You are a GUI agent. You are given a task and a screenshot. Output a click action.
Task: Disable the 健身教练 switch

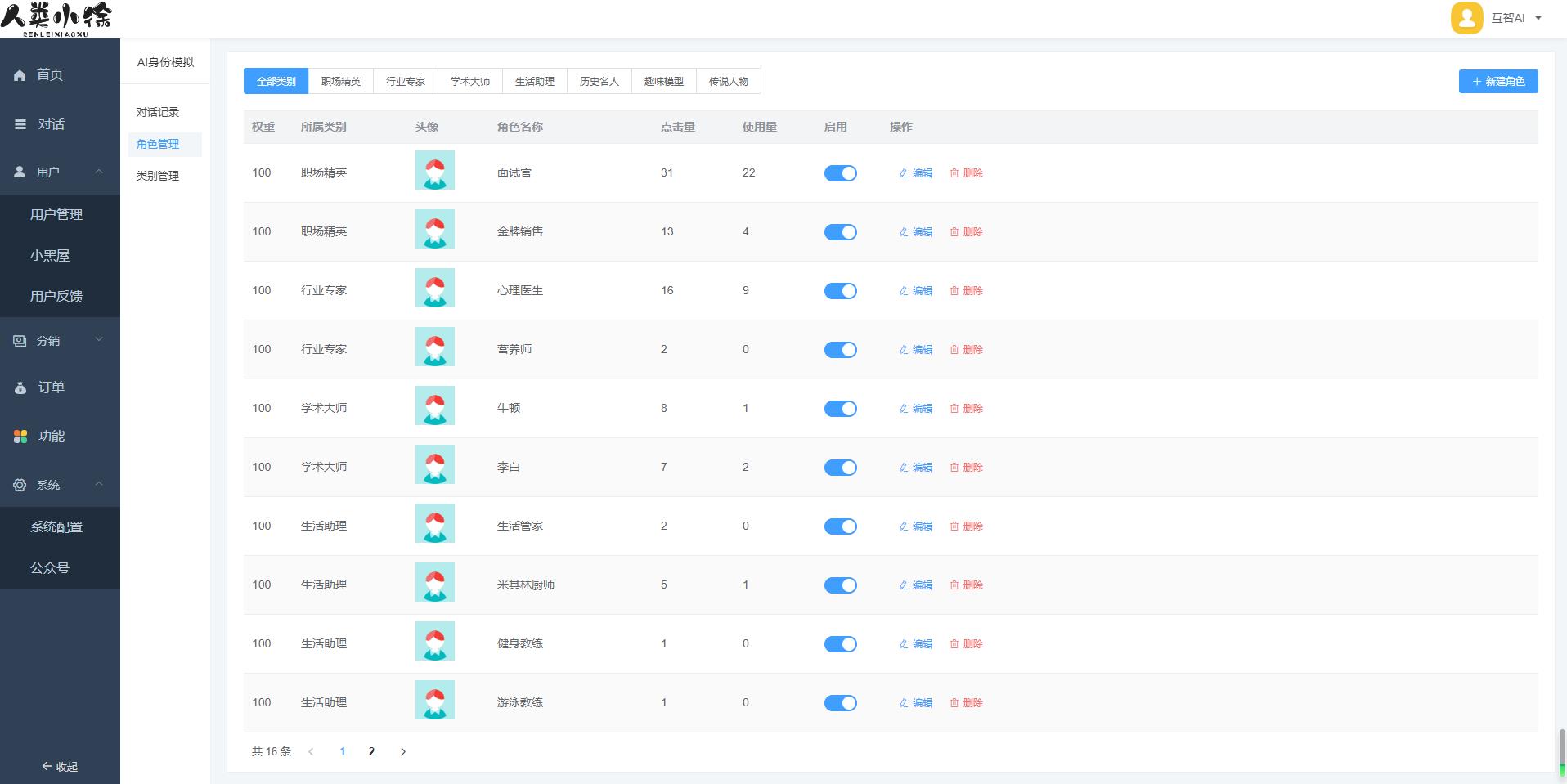coord(841,644)
